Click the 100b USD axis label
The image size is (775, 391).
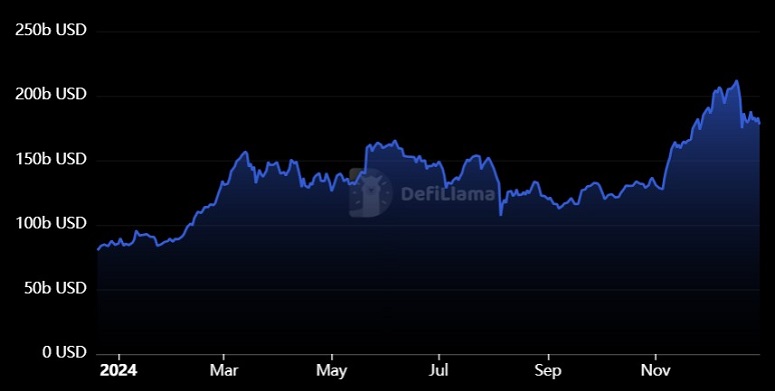pos(50,223)
